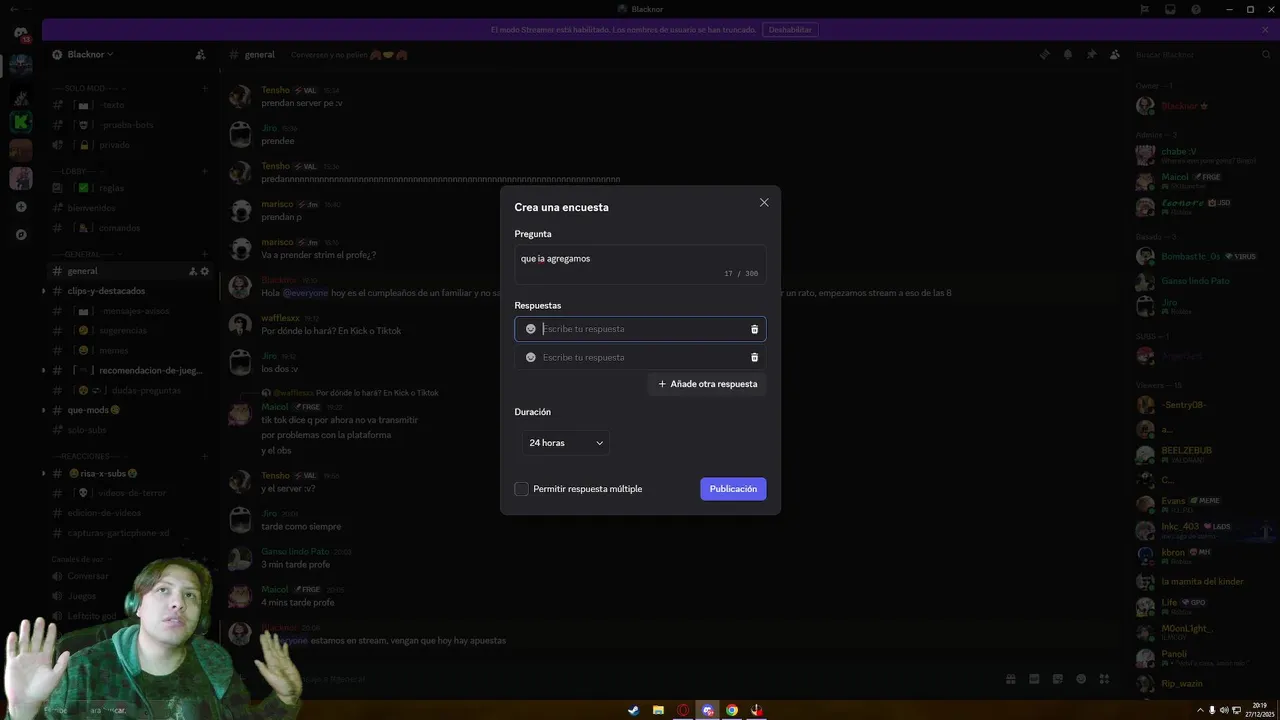
Task: Open the apps icon in chat bar
Action: (1104, 679)
